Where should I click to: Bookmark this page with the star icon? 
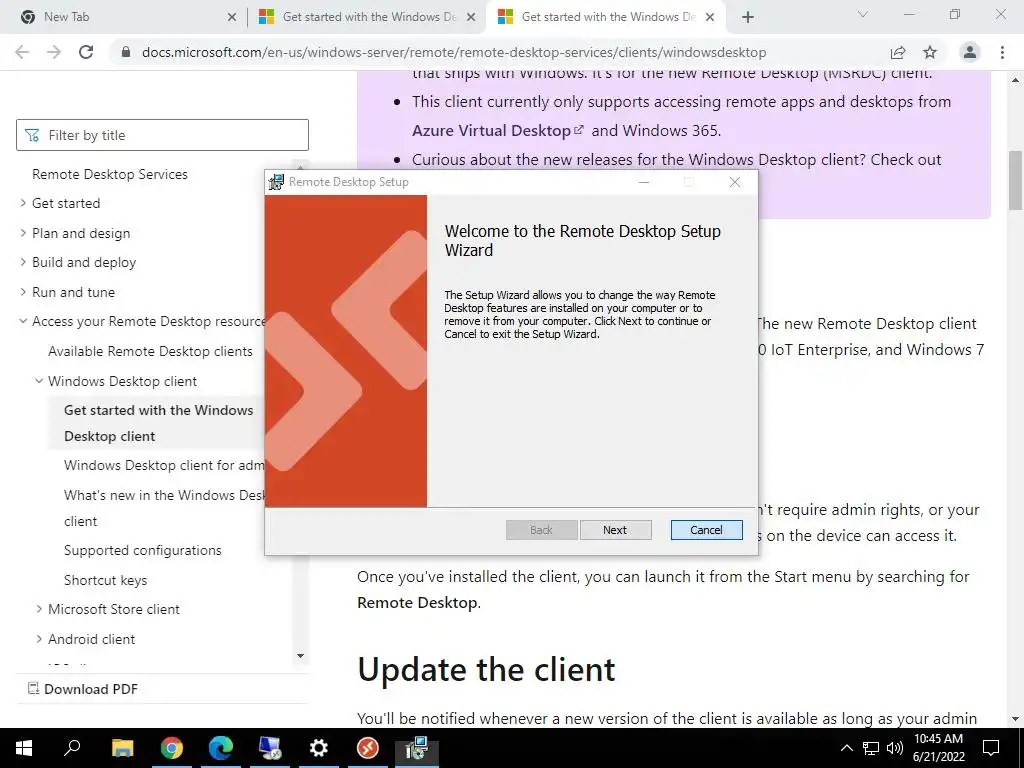point(930,52)
